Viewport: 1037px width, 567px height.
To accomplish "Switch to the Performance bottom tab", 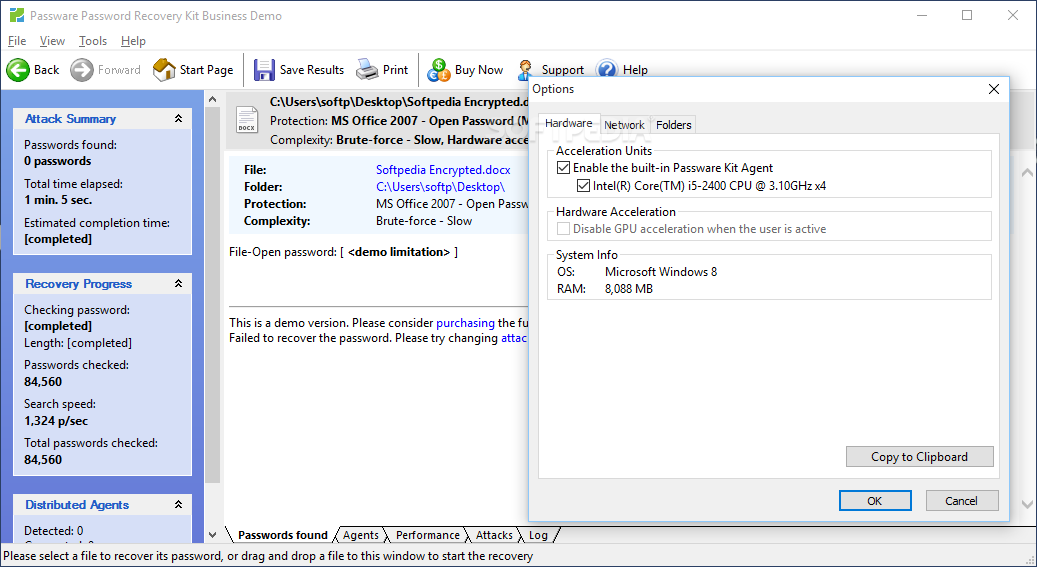I will click(427, 535).
